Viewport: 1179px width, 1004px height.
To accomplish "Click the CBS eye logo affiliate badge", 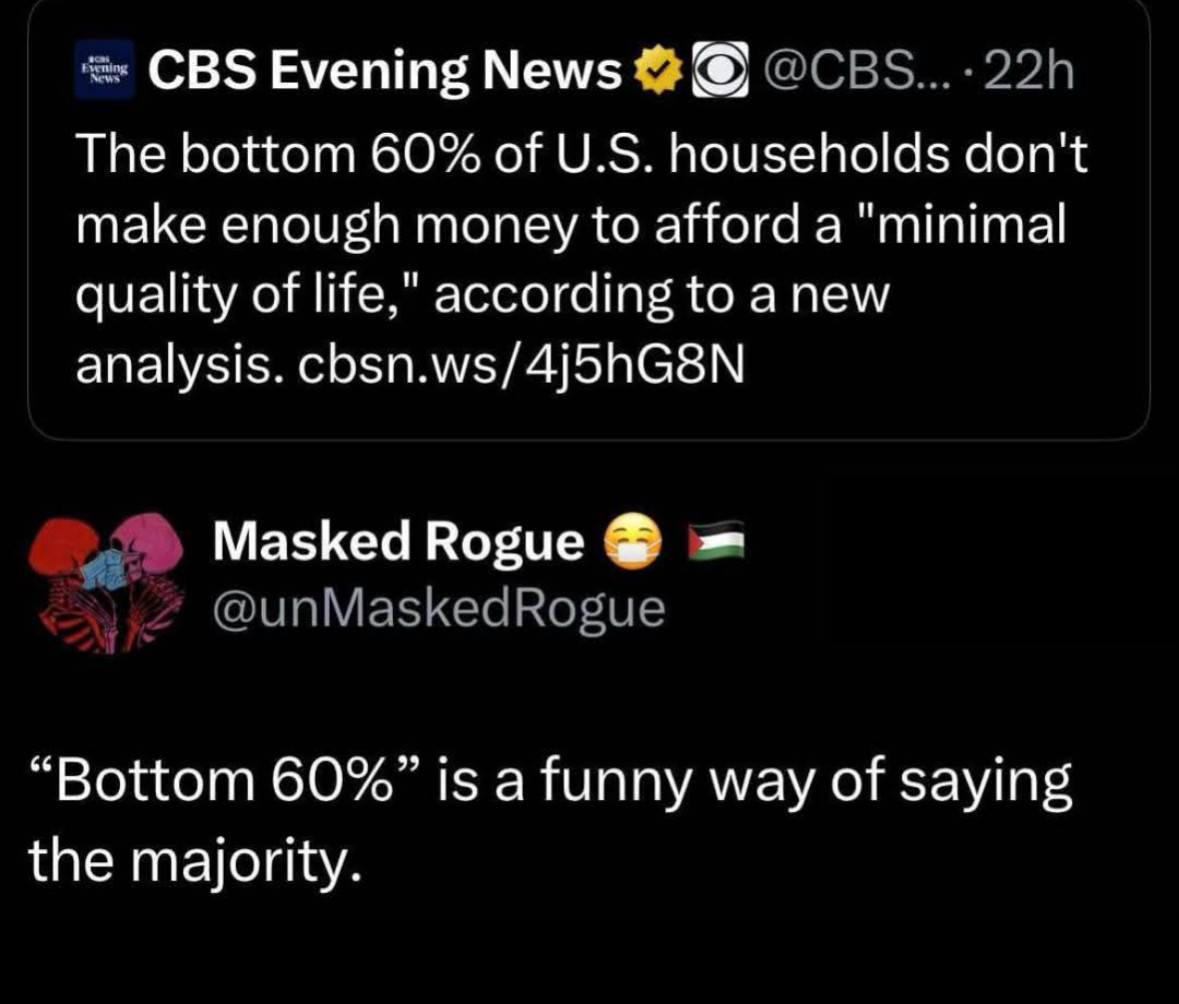I will coord(720,70).
